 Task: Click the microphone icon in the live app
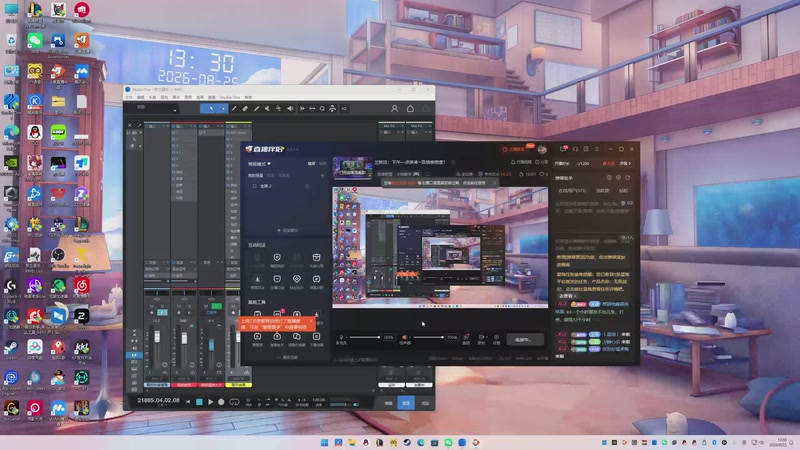(341, 337)
